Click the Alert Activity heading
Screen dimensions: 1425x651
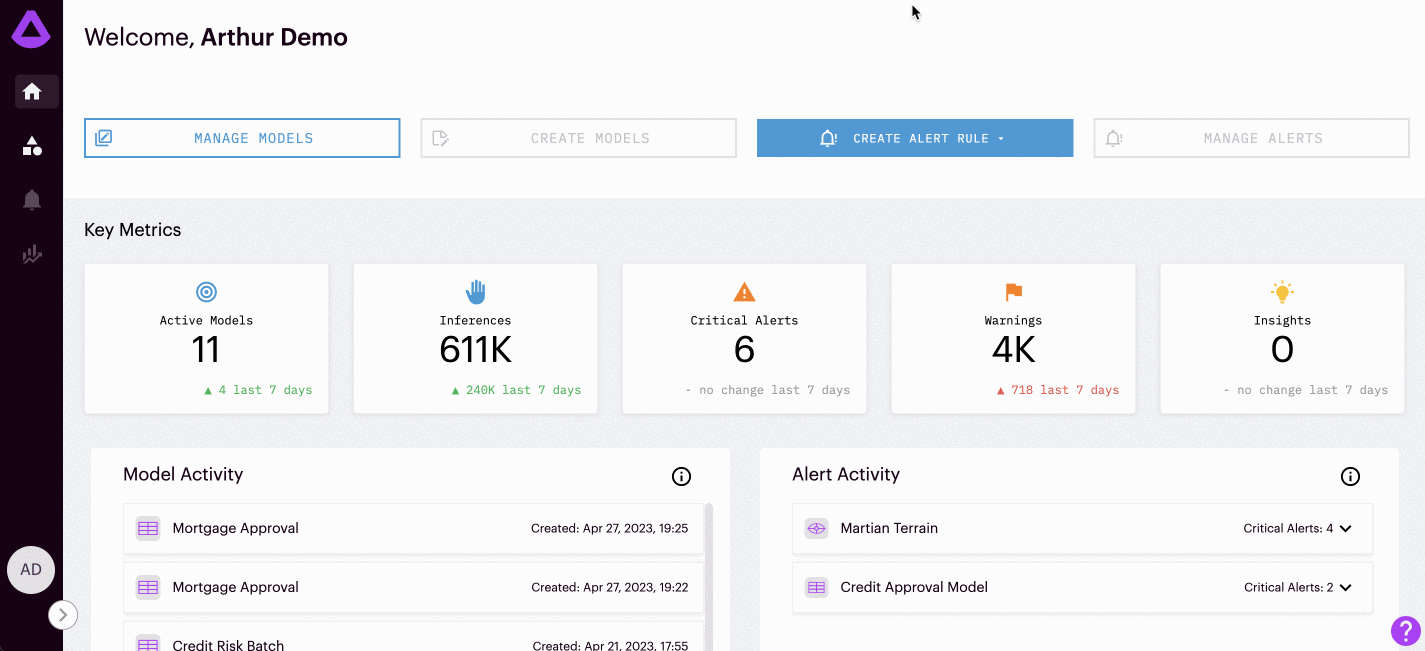[846, 474]
